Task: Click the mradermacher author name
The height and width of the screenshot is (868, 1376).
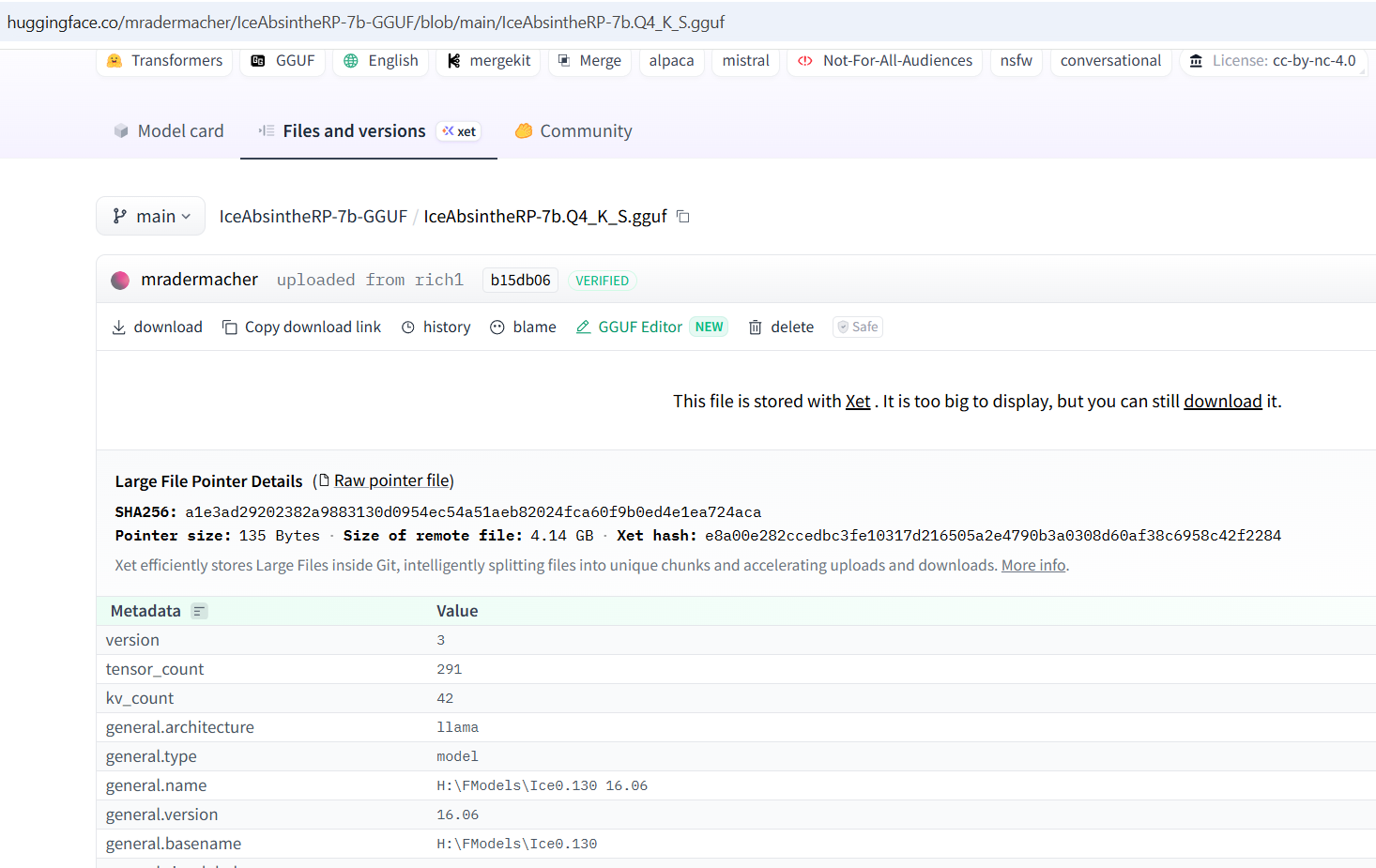Action: point(199,280)
